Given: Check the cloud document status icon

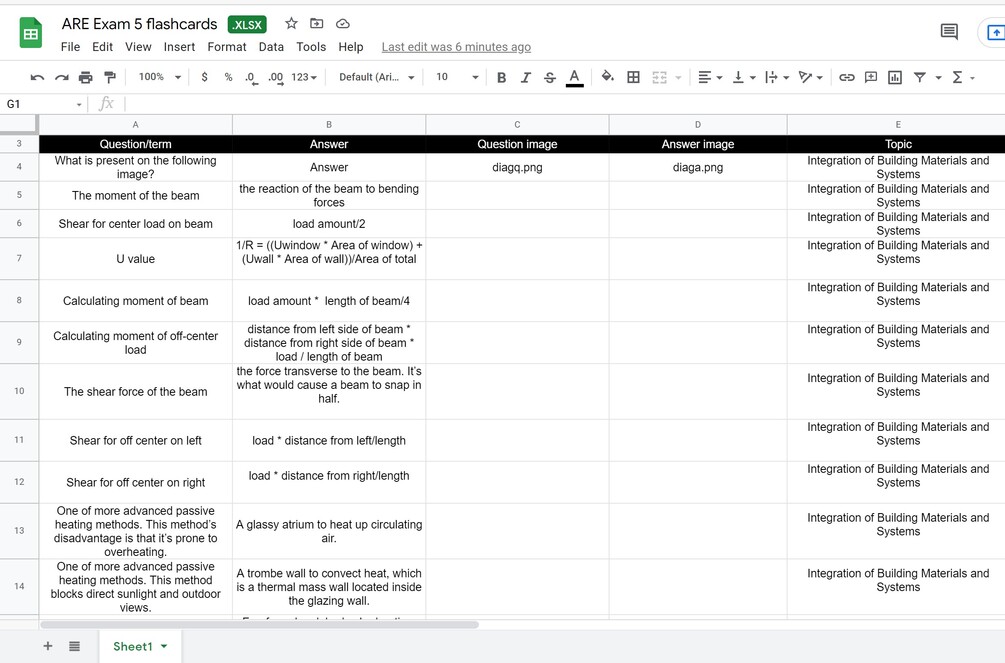Looking at the screenshot, I should [343, 24].
